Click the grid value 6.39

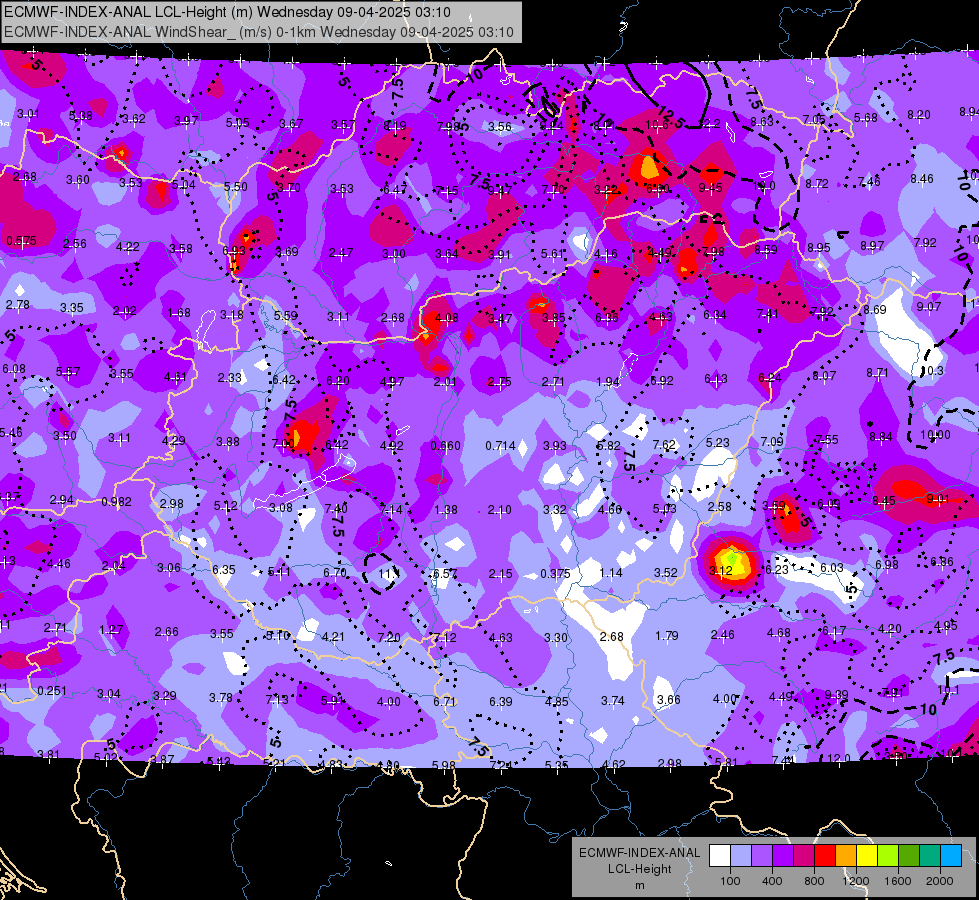pos(501,702)
